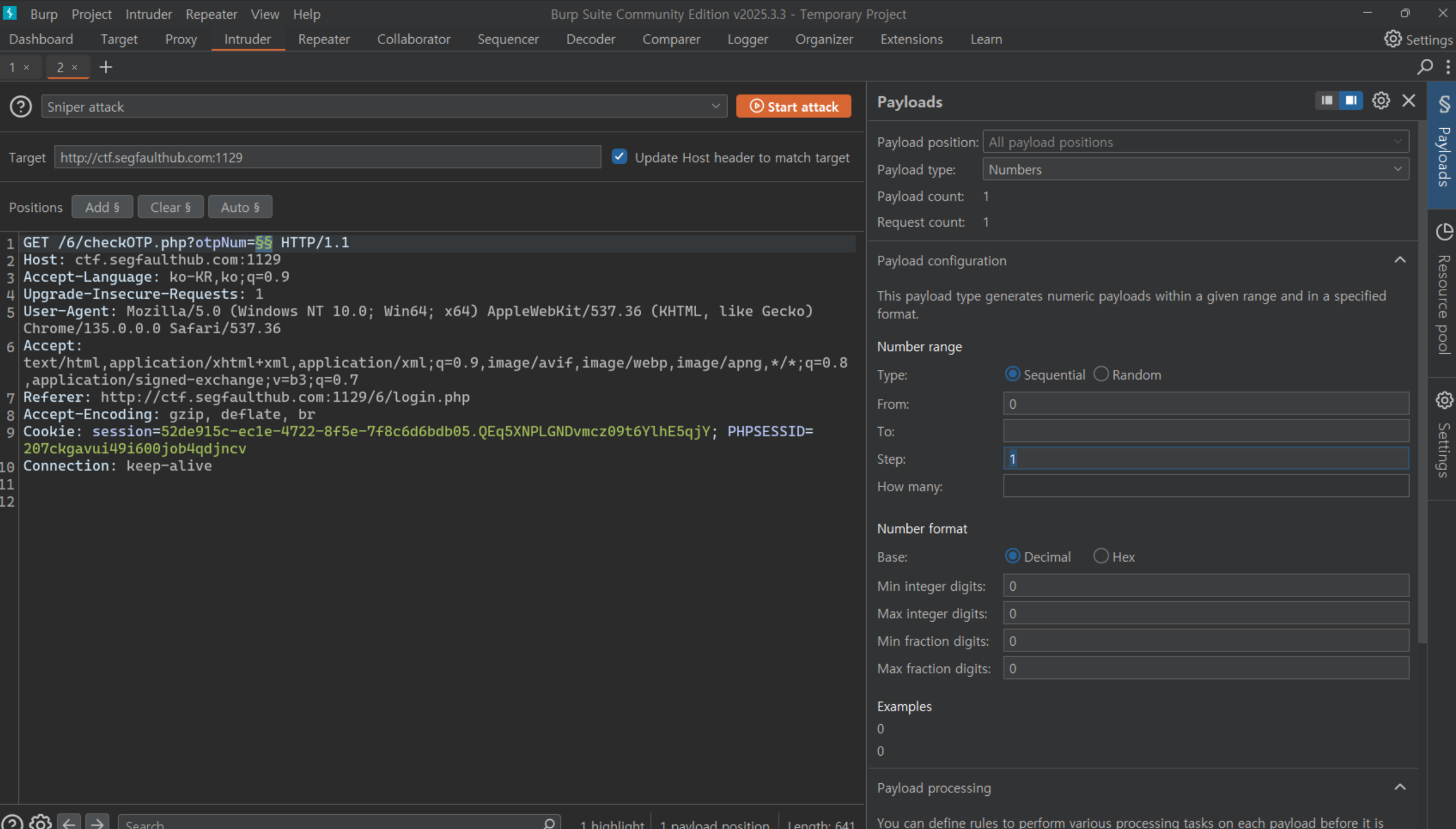Open the Payload position dropdown
The image size is (1456, 829).
1195,141
